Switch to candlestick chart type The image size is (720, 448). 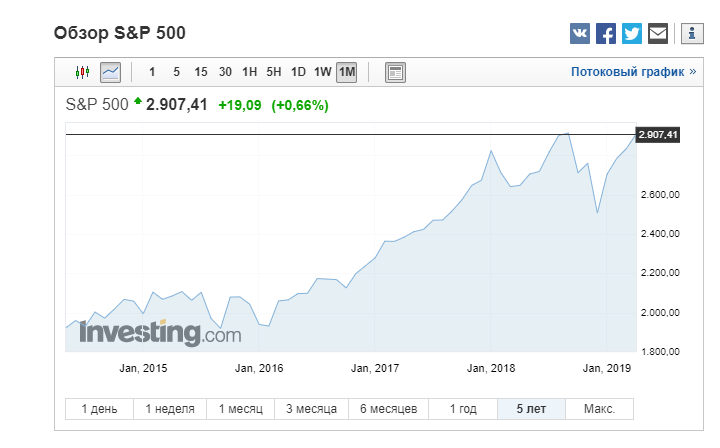(82, 72)
